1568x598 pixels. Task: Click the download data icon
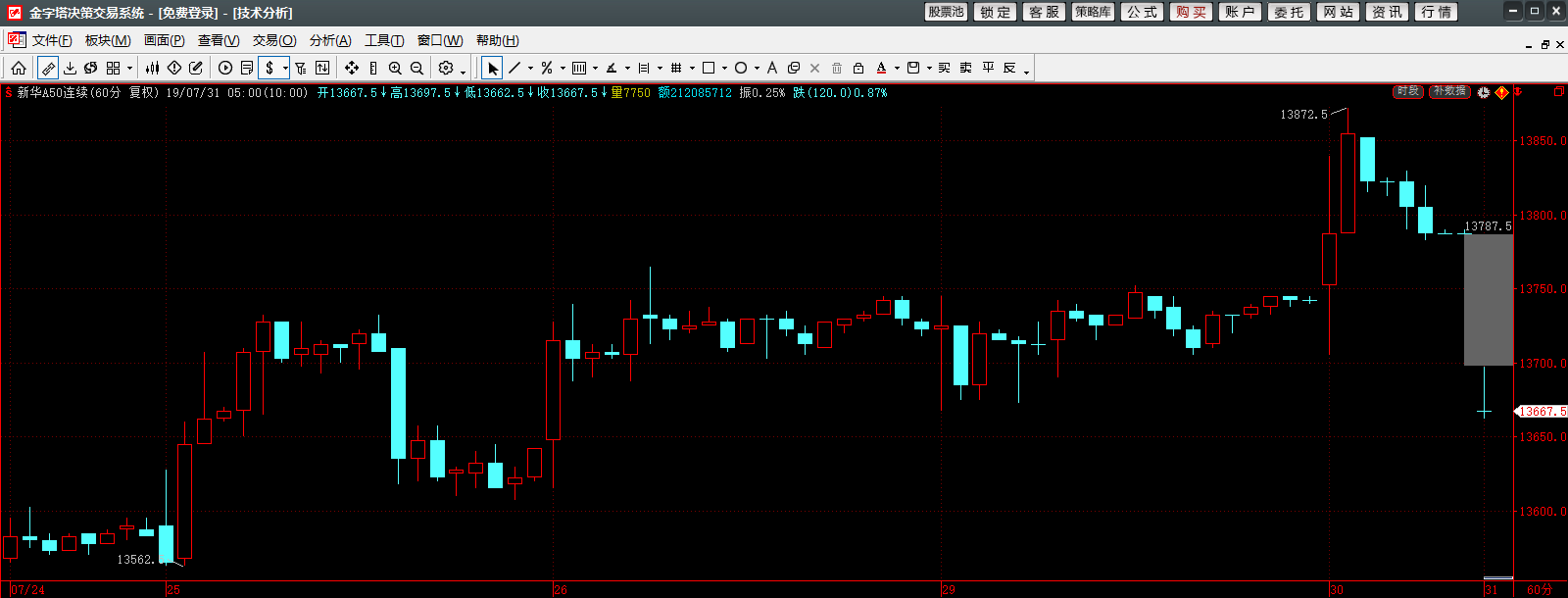[x=70, y=68]
